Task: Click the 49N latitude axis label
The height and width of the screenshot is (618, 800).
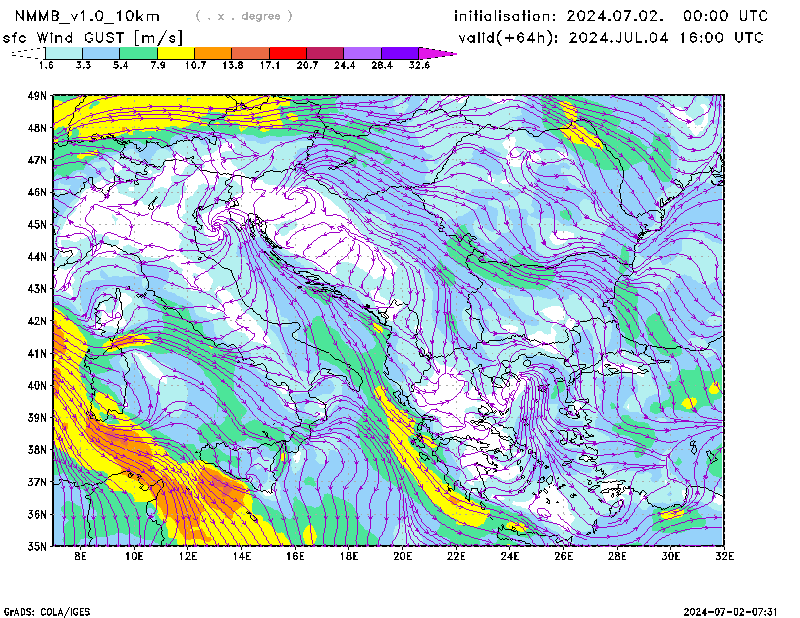Action: point(38,96)
